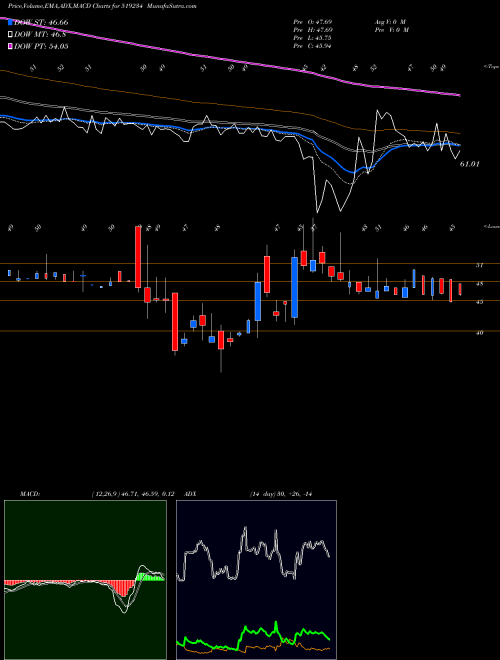Click the 'Pre V: 0 M' volume text
This screenshot has height=660, width=500.
(x=393, y=30)
